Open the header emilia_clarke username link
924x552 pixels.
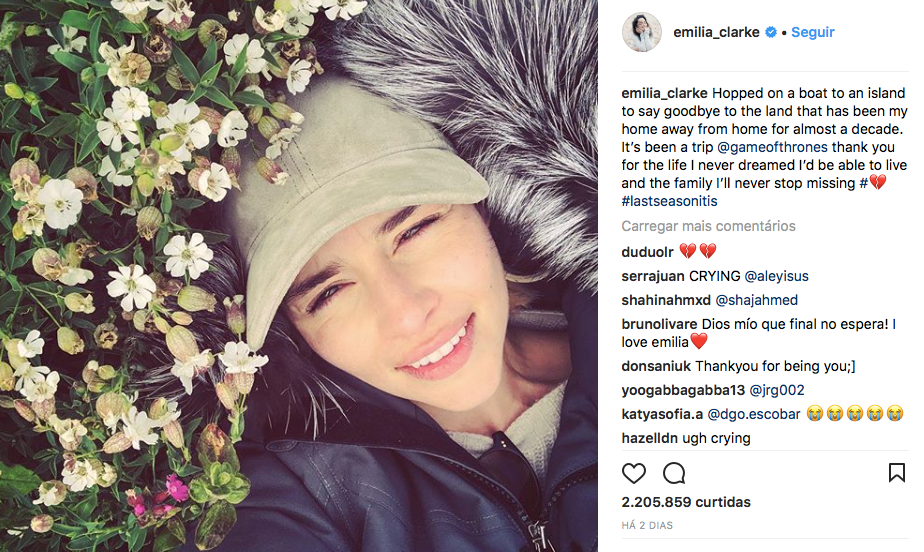click(x=716, y=32)
